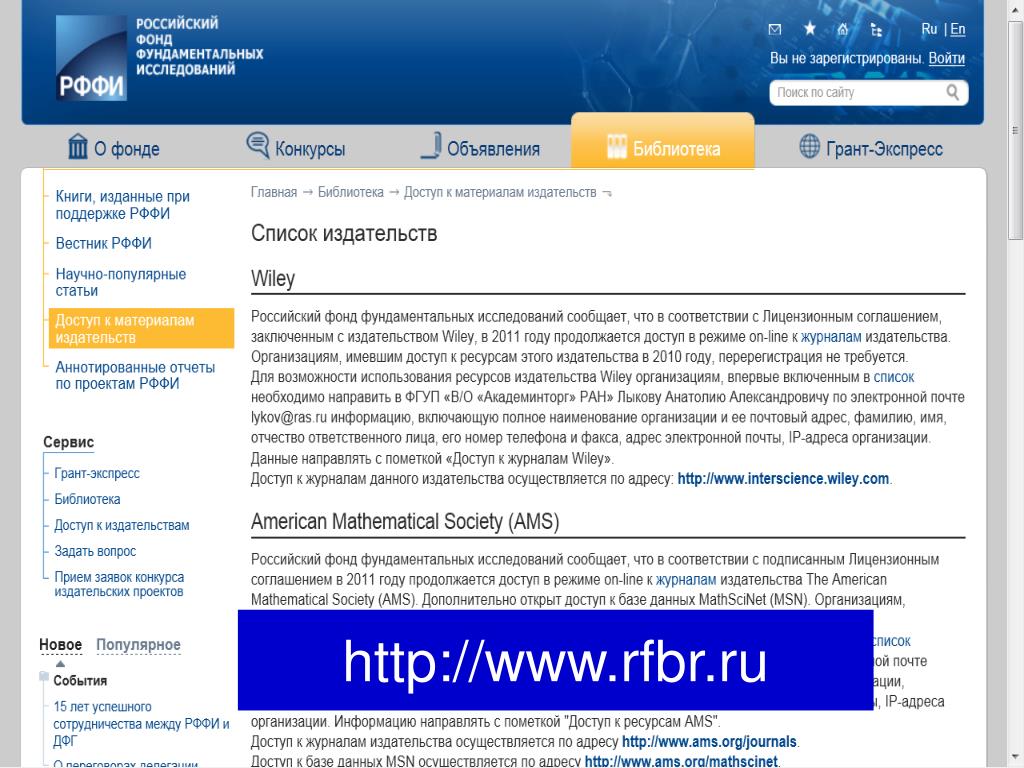The width and height of the screenshot is (1024, 768).
Task: Click the books icon on Библиотека tab
Action: tap(616, 147)
